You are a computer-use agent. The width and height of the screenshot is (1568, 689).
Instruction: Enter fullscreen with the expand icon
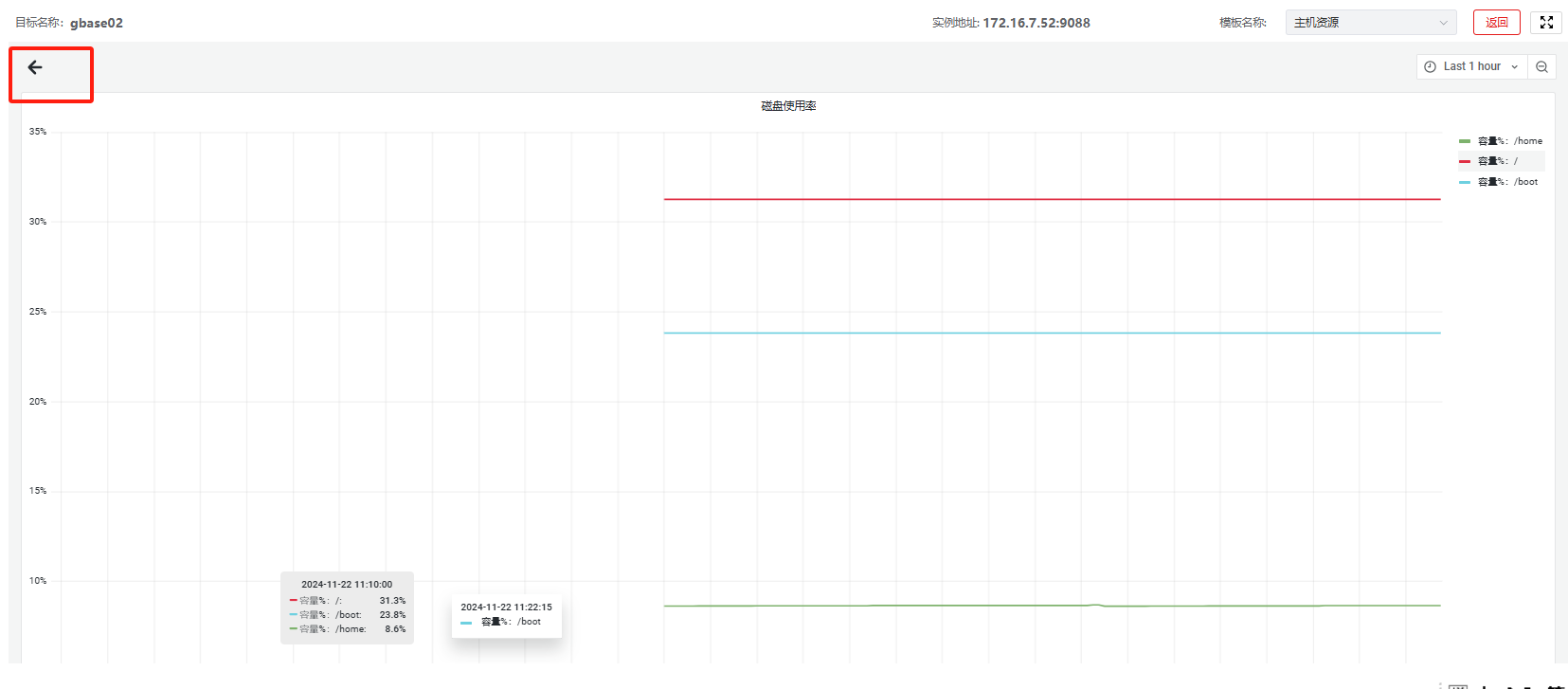[x=1546, y=23]
